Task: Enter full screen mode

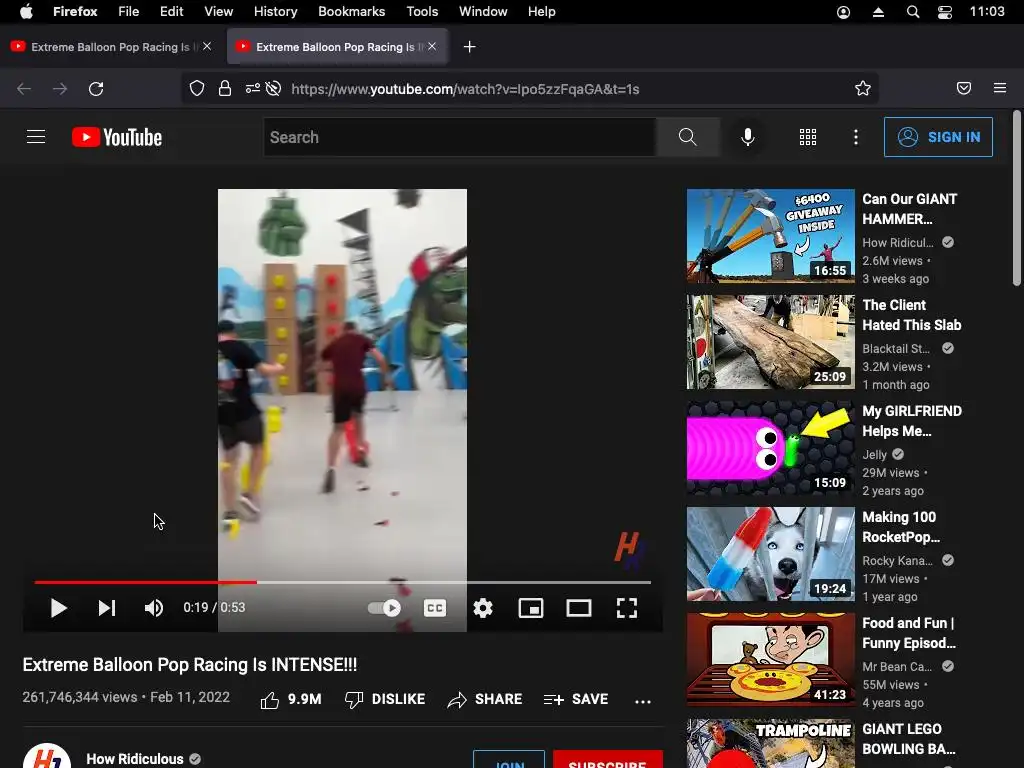Action: click(x=627, y=608)
